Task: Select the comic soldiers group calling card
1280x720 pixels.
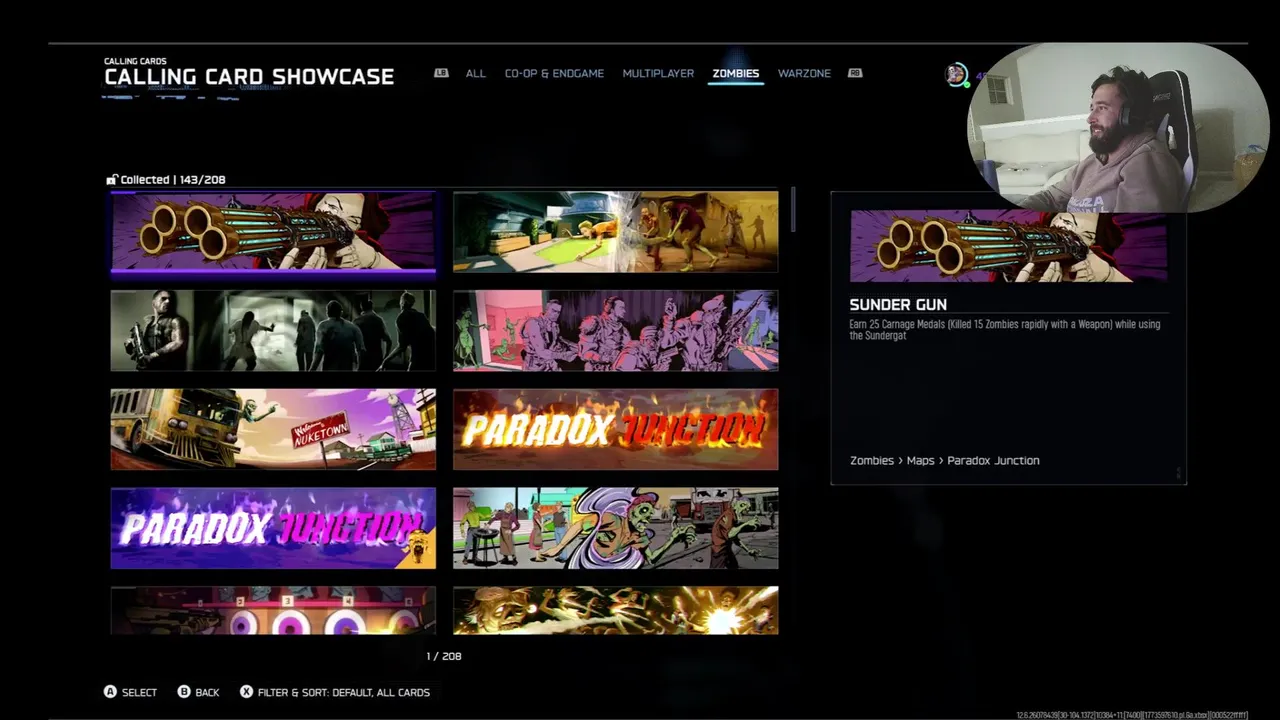Action: [615, 331]
